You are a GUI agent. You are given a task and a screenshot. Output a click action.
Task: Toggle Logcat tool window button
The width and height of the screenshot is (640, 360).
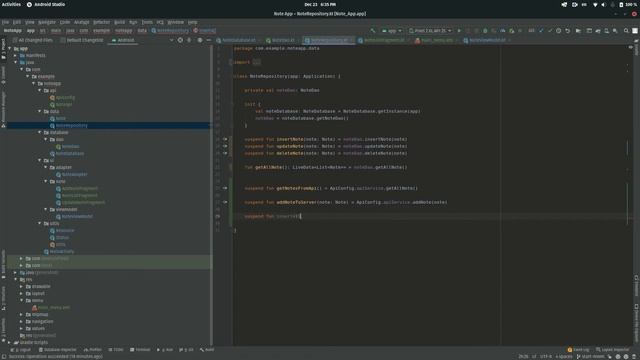pyautogui.click(x=21, y=350)
